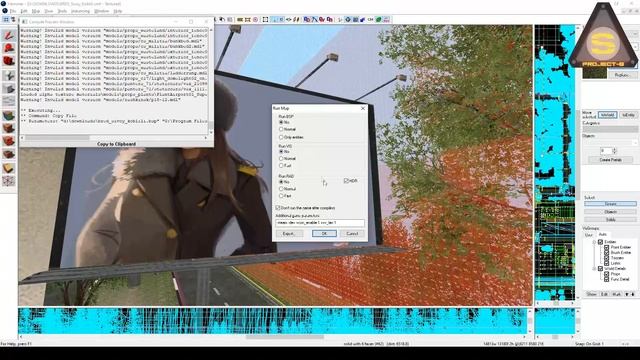The height and width of the screenshot is (360, 640).
Task: Open the View menu
Action: [x=49, y=11]
